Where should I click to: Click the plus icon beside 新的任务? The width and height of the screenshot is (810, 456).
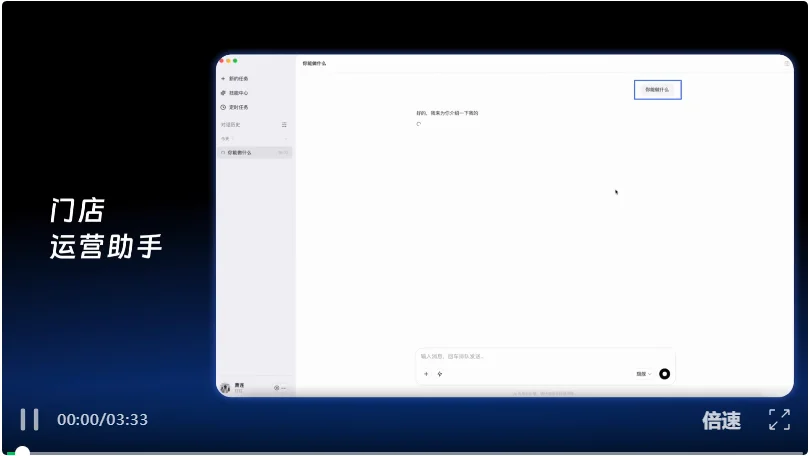pyautogui.click(x=223, y=78)
